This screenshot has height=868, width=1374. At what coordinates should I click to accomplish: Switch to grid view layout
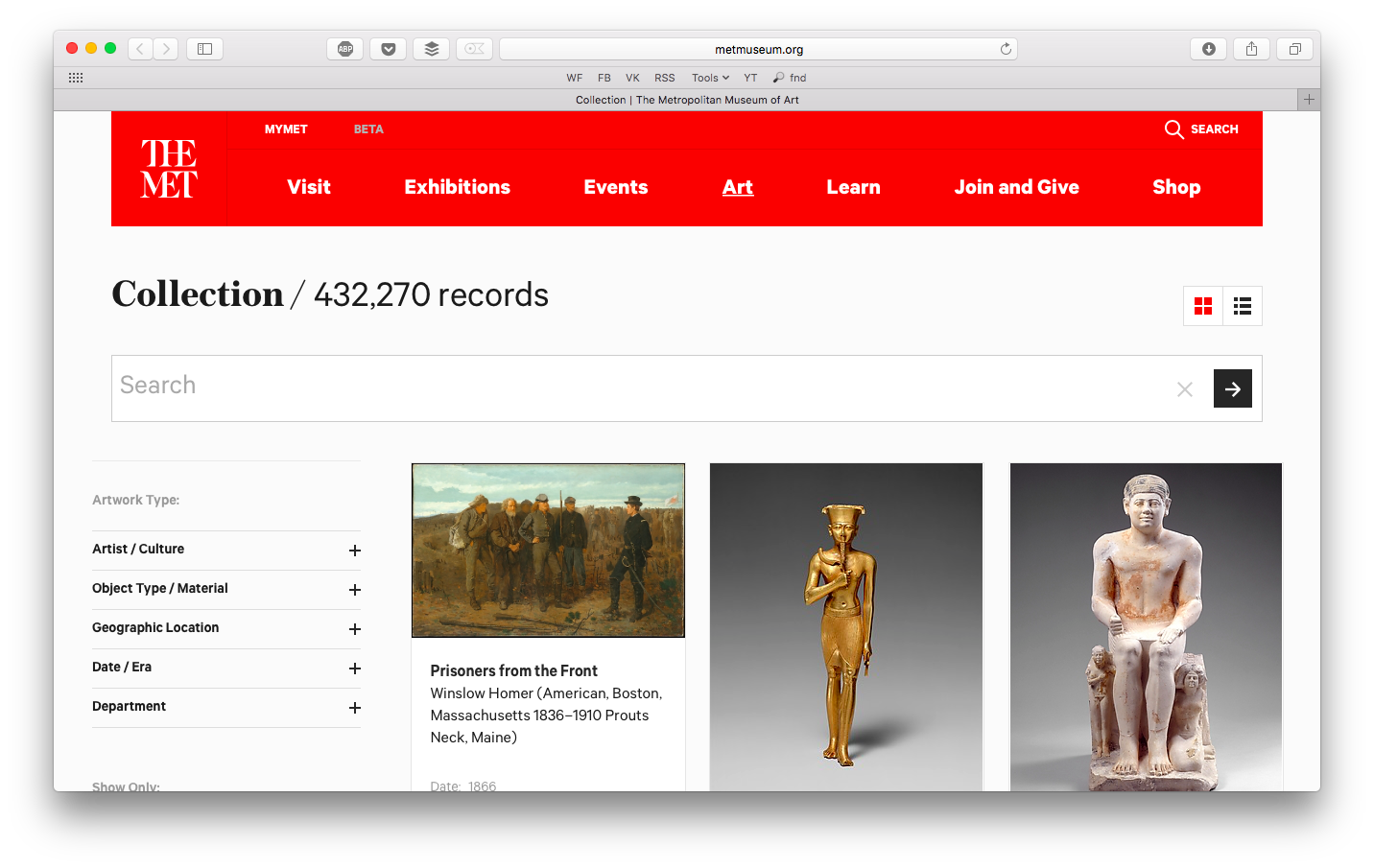(1203, 306)
